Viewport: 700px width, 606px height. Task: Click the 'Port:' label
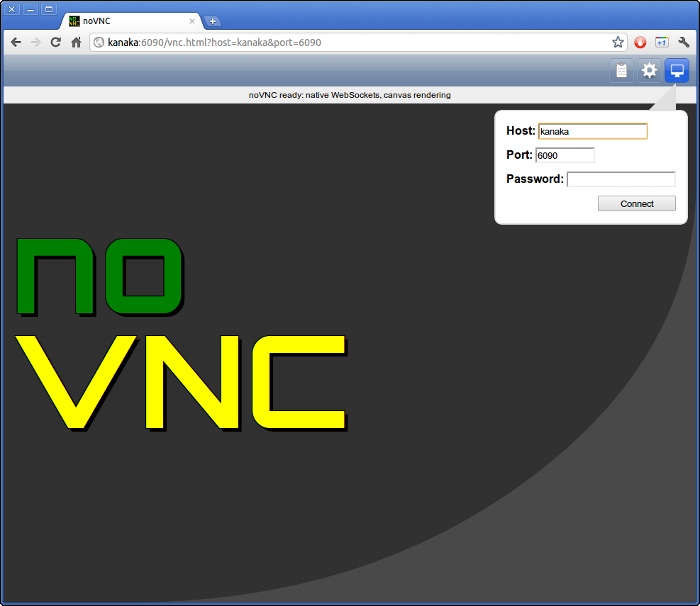519,155
